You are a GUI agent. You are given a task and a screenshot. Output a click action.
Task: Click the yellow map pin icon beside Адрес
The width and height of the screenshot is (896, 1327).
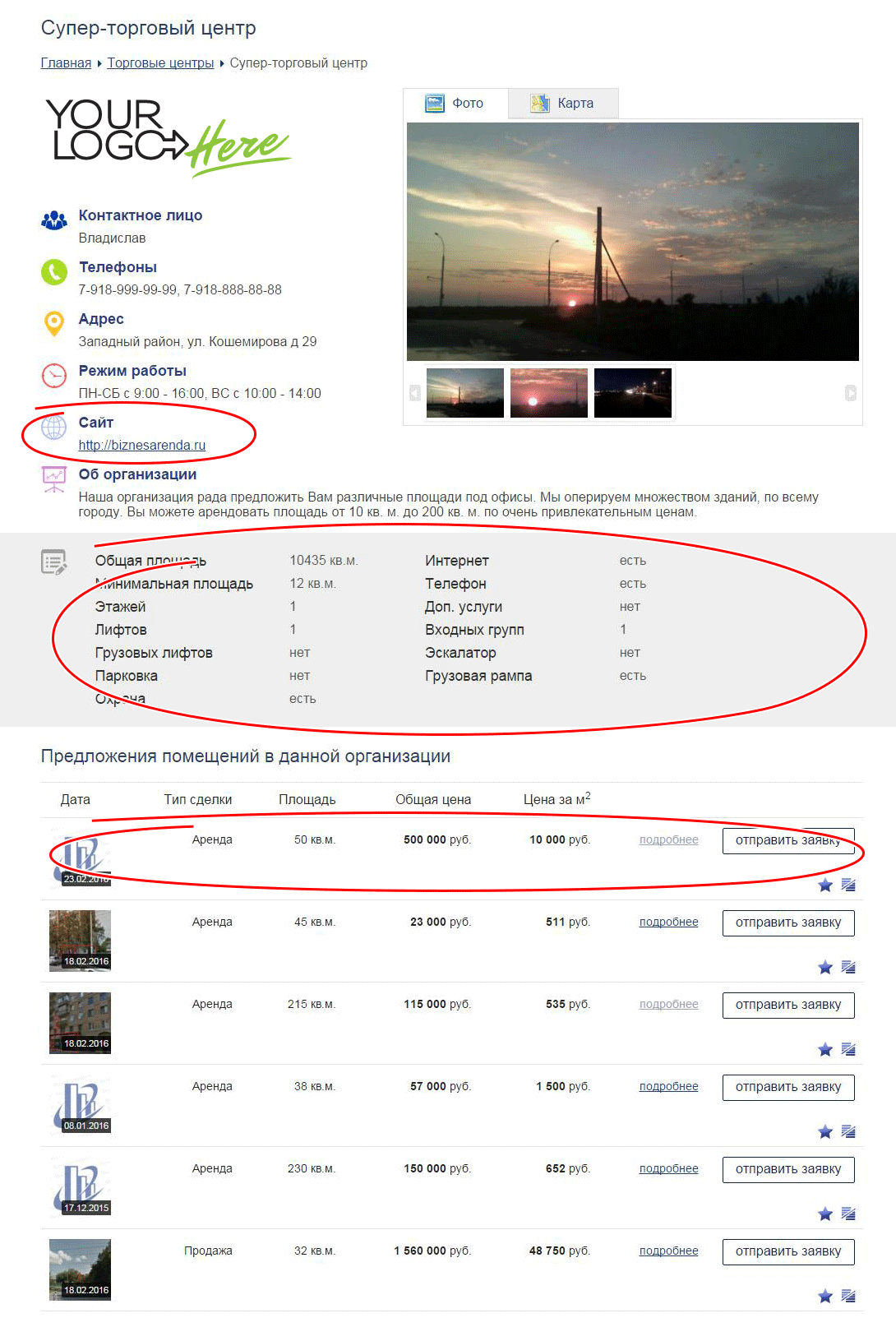[x=54, y=324]
